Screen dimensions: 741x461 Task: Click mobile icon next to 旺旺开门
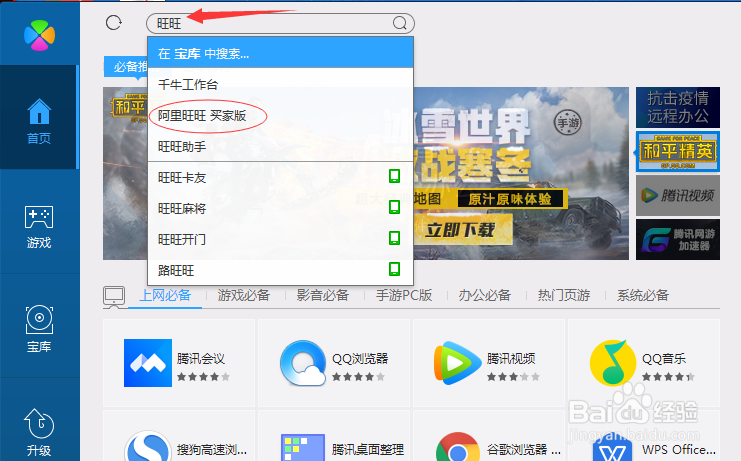394,238
